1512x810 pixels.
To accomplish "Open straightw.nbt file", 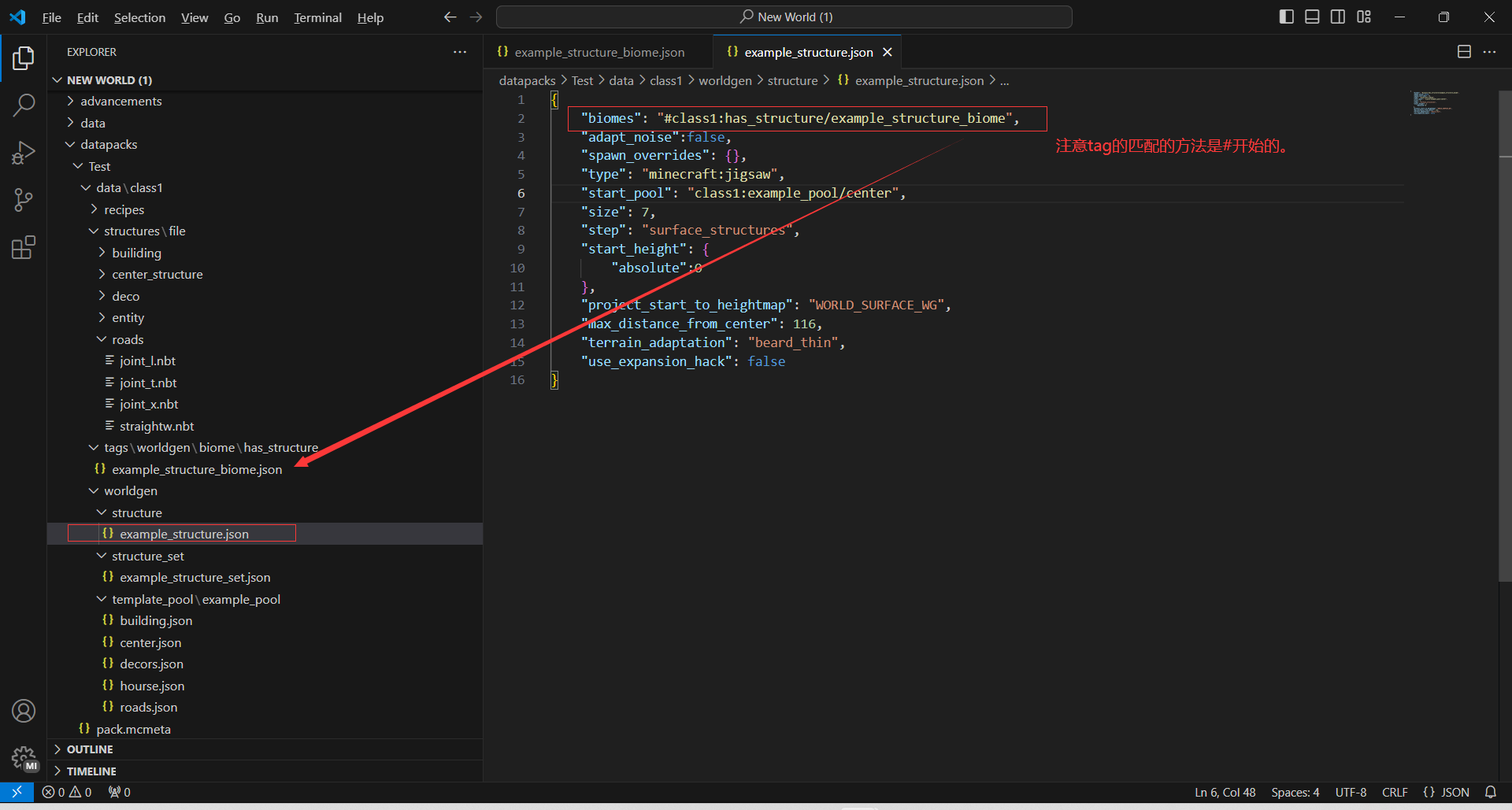I will [x=265, y=426].
